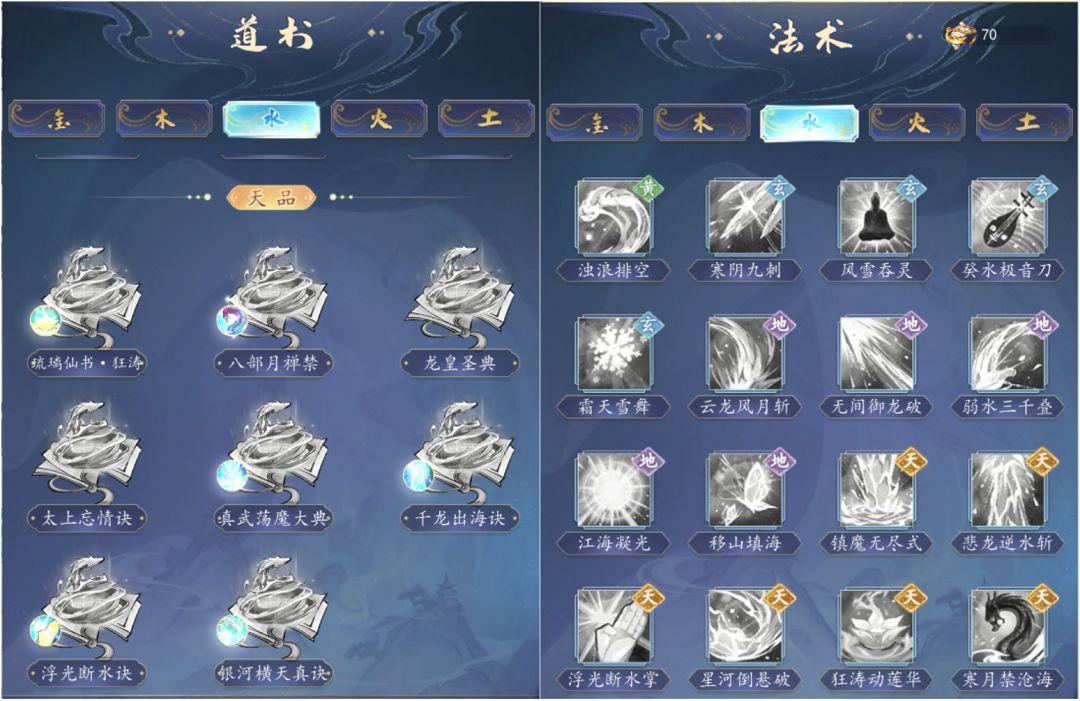Image resolution: width=1080 pixels, height=701 pixels.
Task: Open the 狂涛动莲华 lotus skill icon
Action: pyautogui.click(x=876, y=627)
